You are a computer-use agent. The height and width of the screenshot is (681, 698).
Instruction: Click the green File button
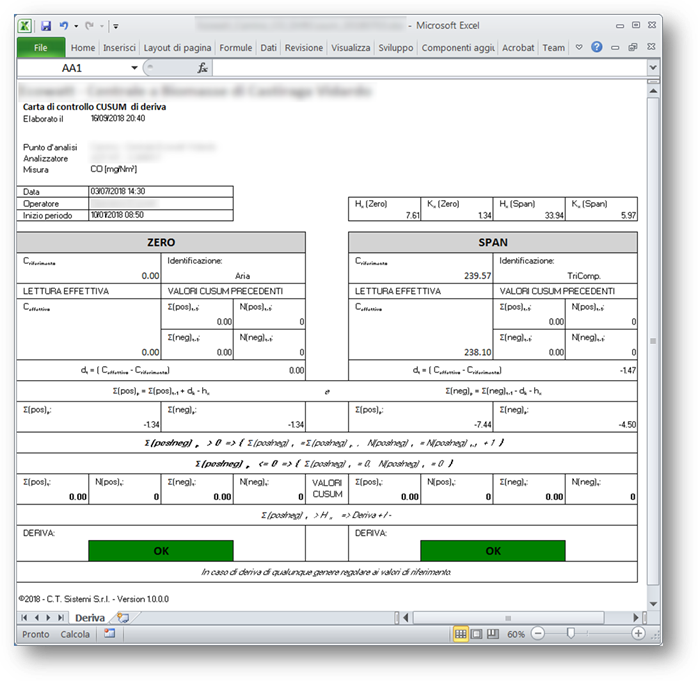(x=41, y=47)
